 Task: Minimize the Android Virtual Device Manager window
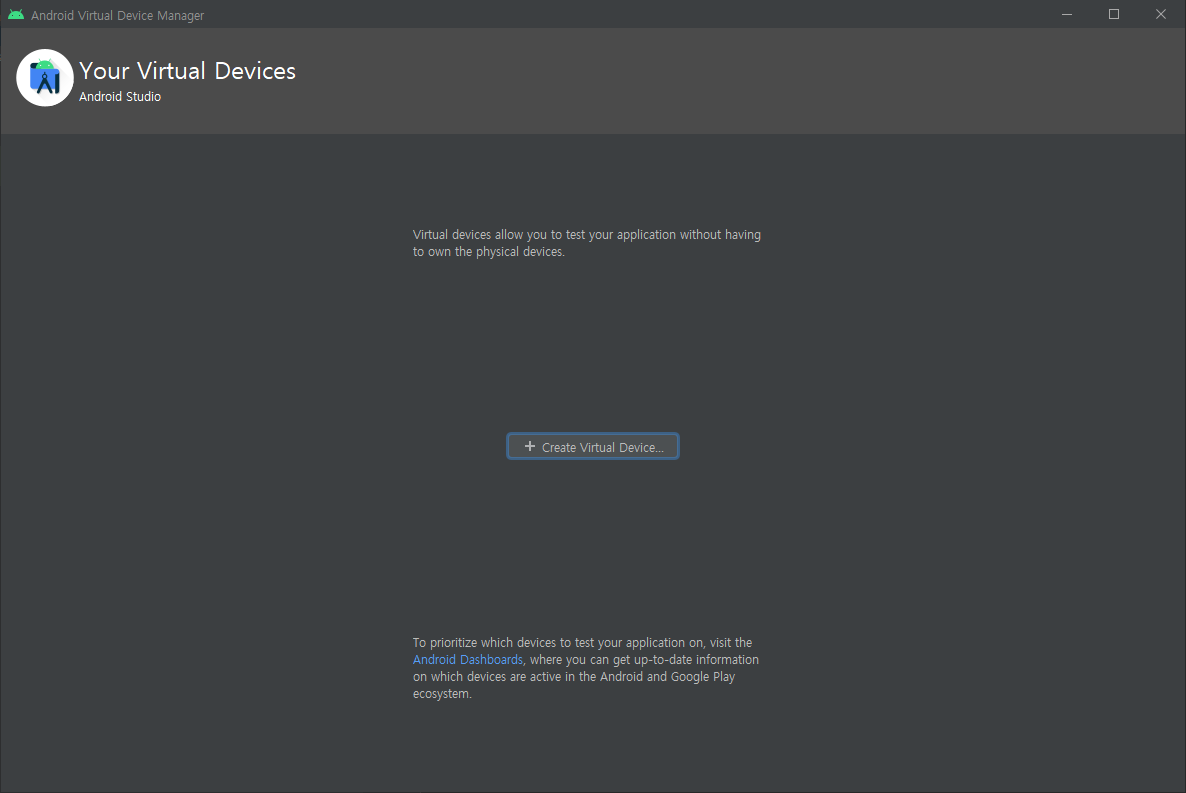[x=1066, y=14]
